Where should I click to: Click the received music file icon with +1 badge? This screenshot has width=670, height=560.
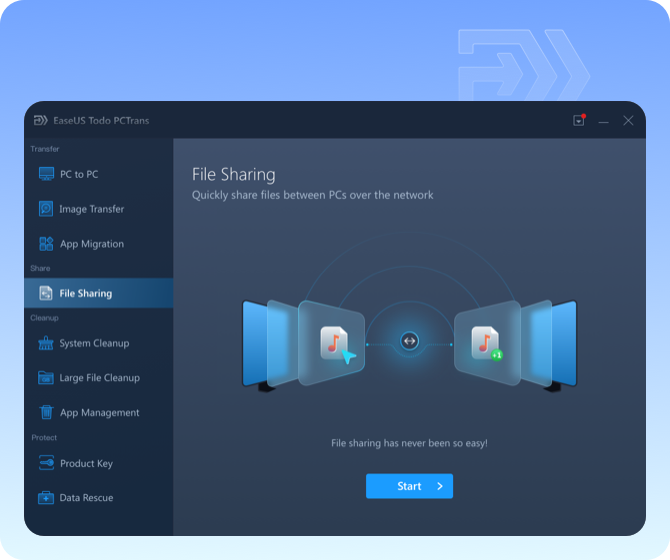(x=486, y=343)
